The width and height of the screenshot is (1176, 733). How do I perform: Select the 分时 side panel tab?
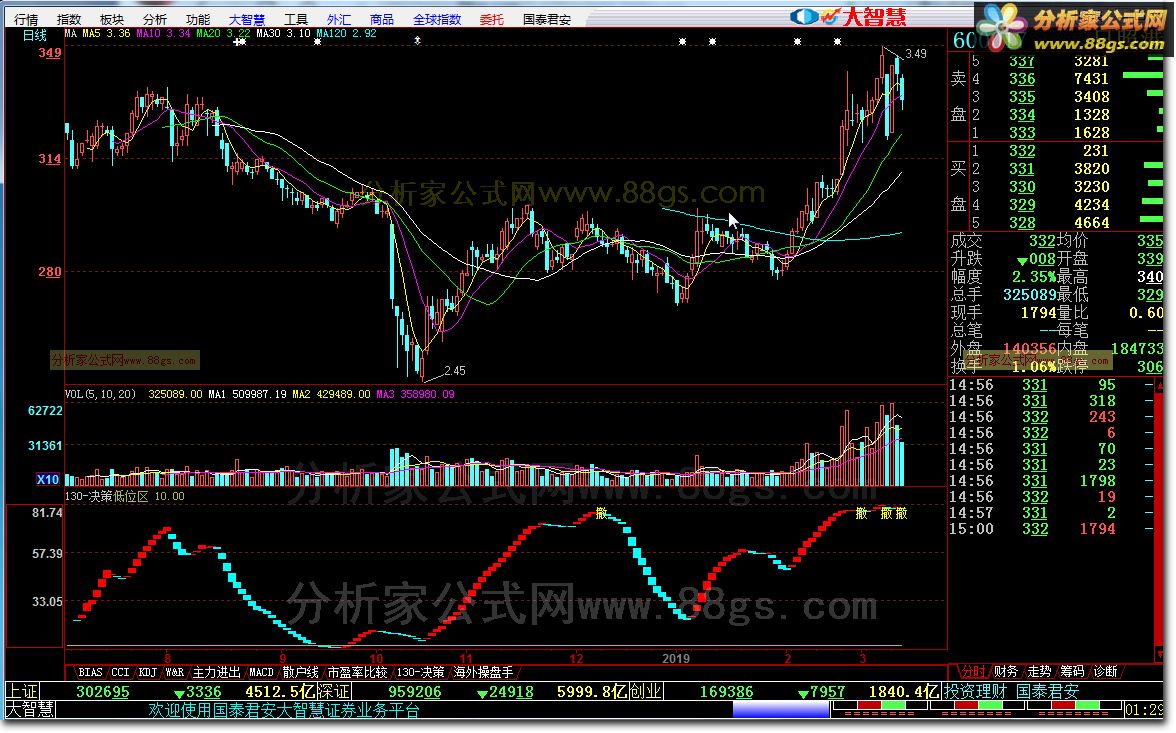[973, 671]
